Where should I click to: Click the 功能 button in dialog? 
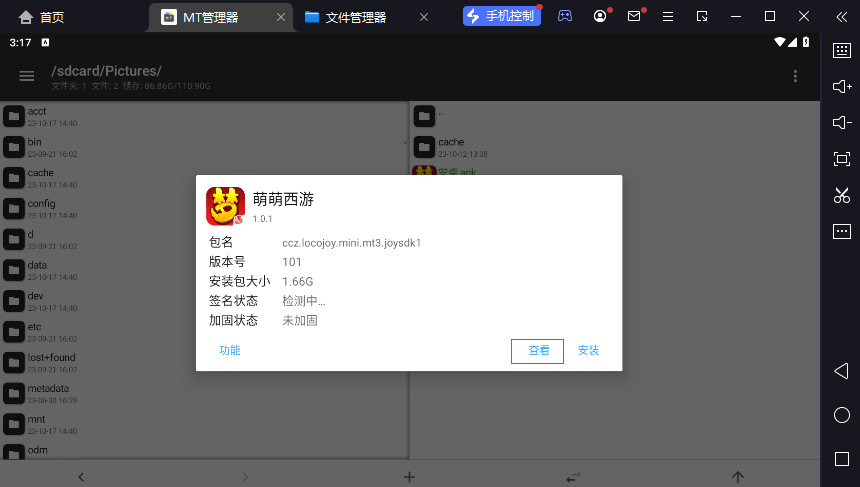click(230, 350)
